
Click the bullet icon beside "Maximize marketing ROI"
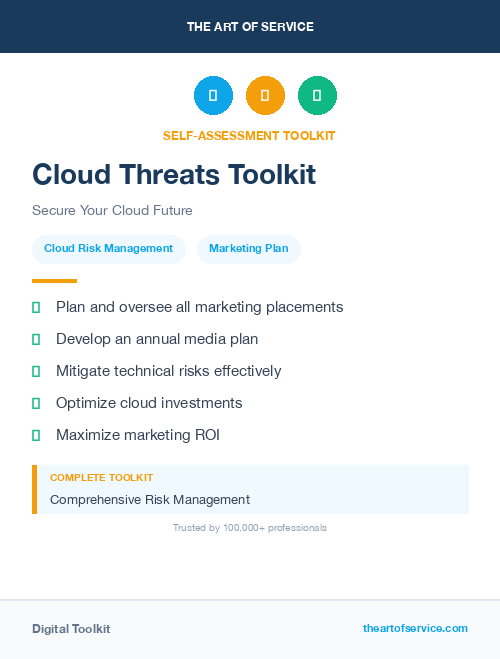36,435
